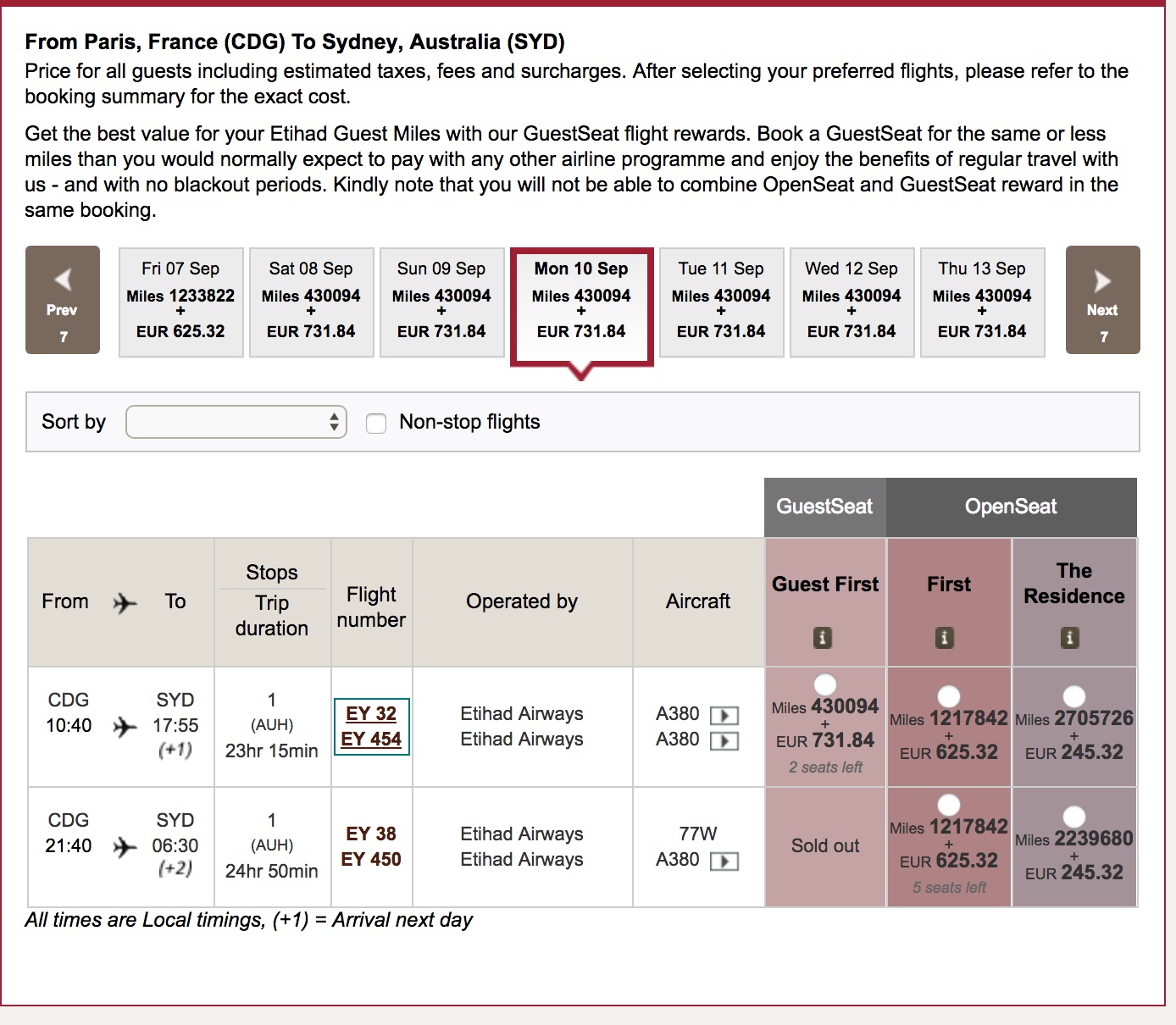The width and height of the screenshot is (1176, 1025).
Task: Click the GuestSeat header tab
Action: [x=825, y=507]
